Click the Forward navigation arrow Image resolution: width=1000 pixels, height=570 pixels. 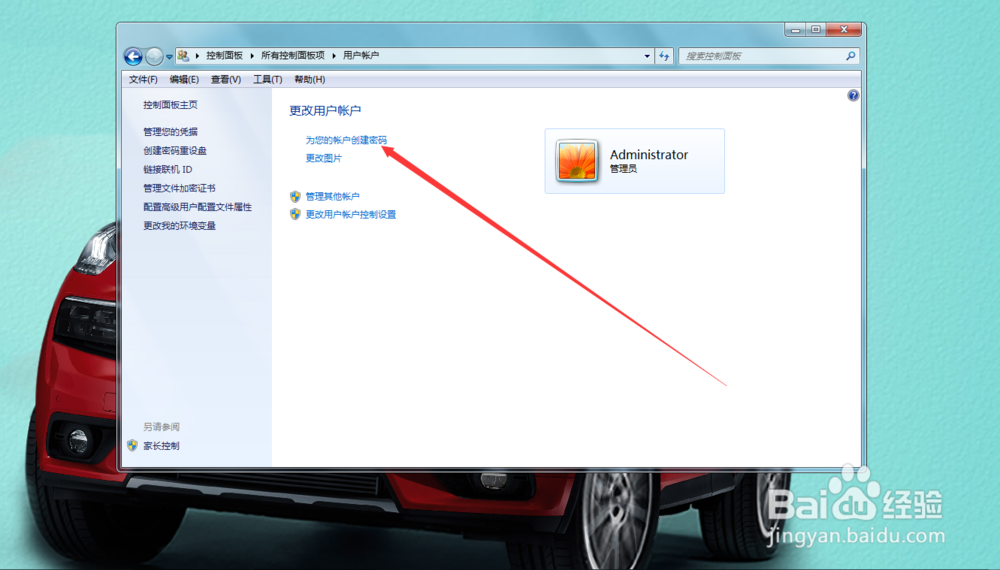click(x=154, y=57)
